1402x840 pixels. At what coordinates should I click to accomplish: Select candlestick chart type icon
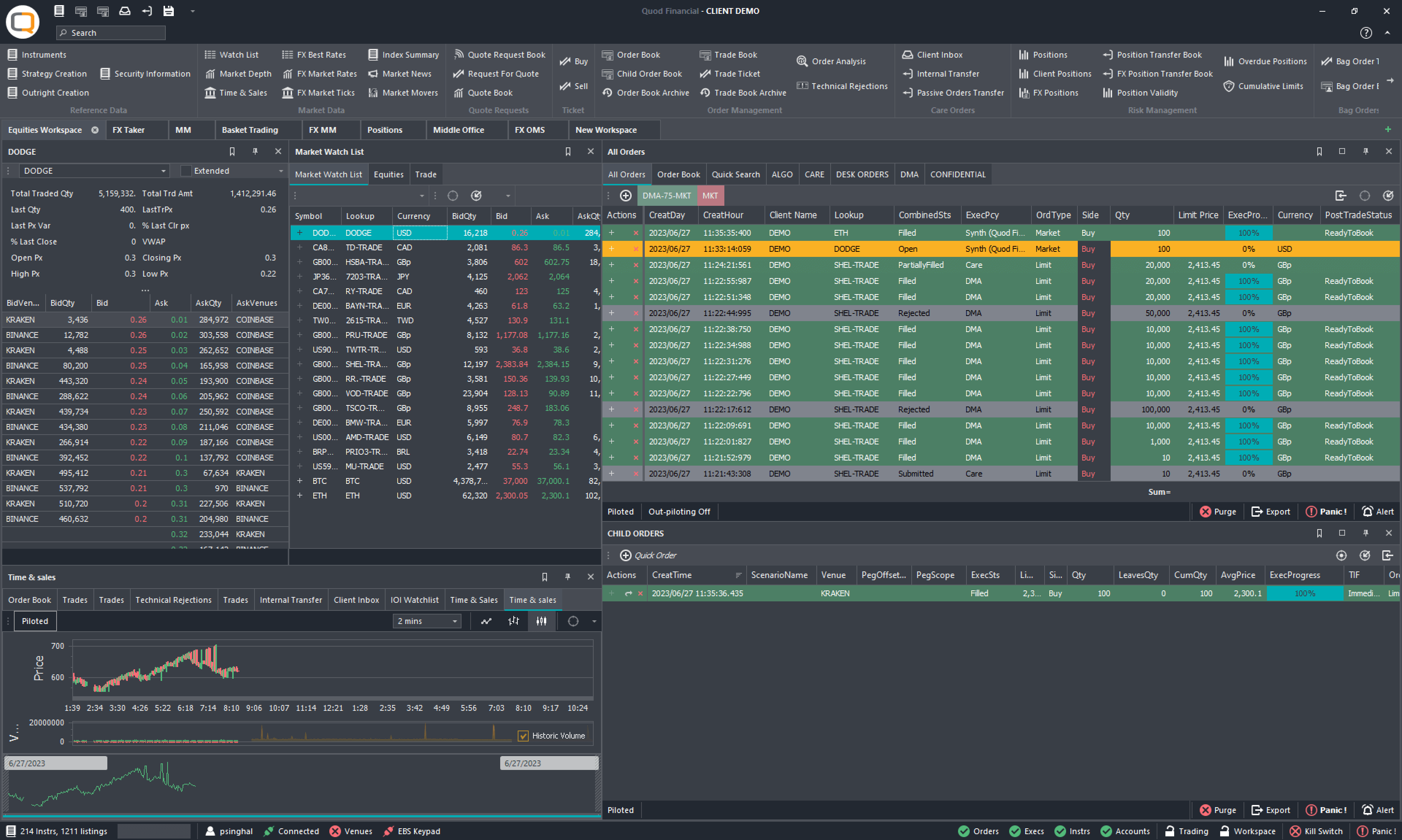point(541,621)
